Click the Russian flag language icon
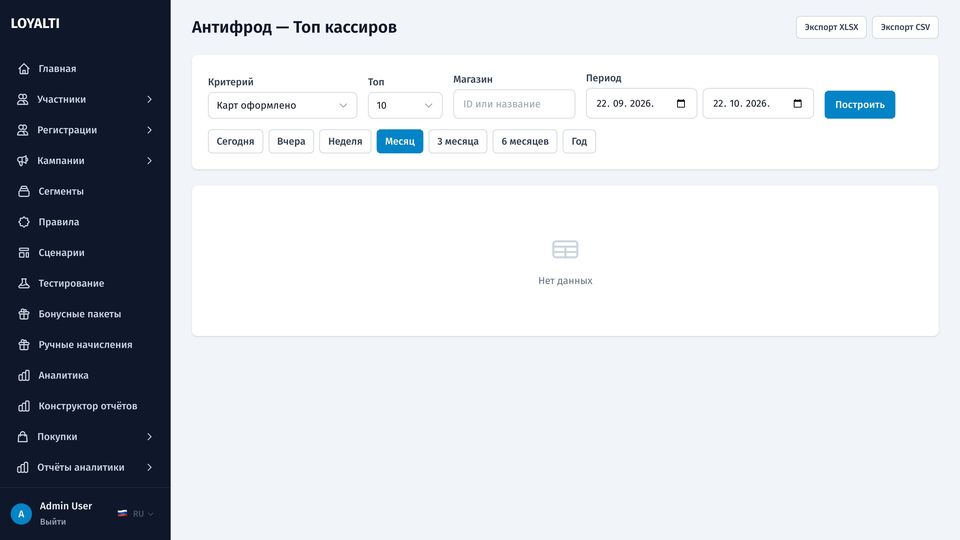 click(122, 514)
